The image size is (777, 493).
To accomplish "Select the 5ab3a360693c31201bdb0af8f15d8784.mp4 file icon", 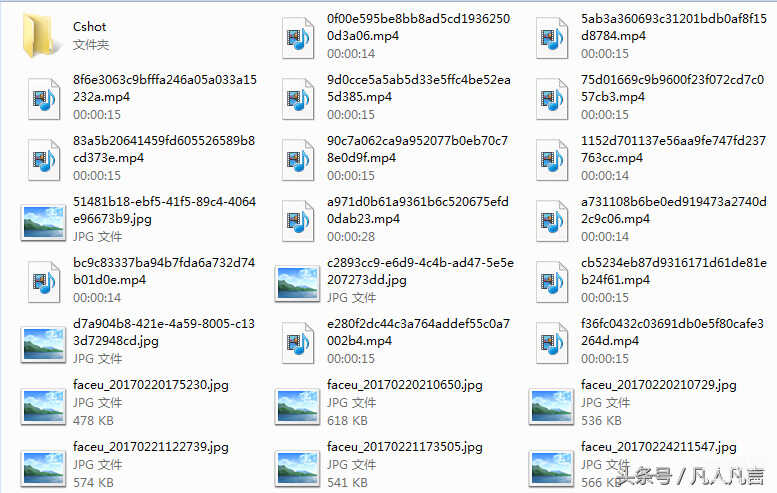I will pyautogui.click(x=552, y=38).
